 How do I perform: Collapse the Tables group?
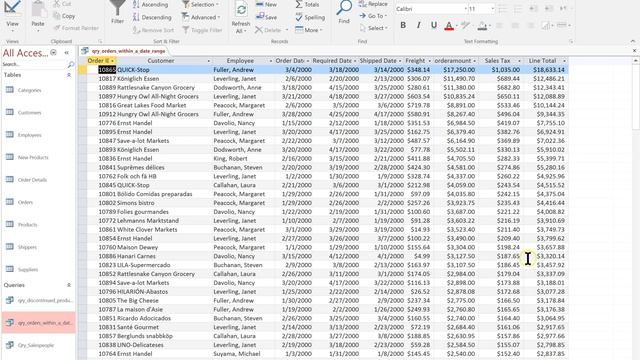(69, 75)
